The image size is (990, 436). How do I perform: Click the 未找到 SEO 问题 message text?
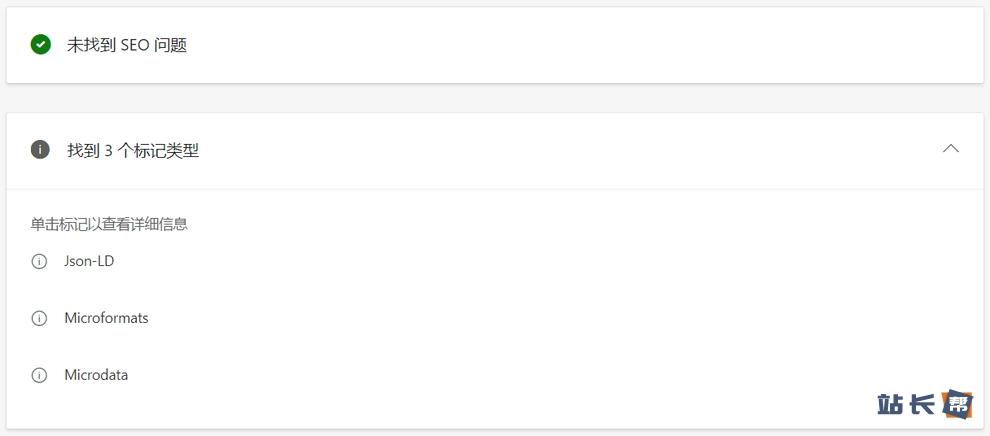pos(127,45)
